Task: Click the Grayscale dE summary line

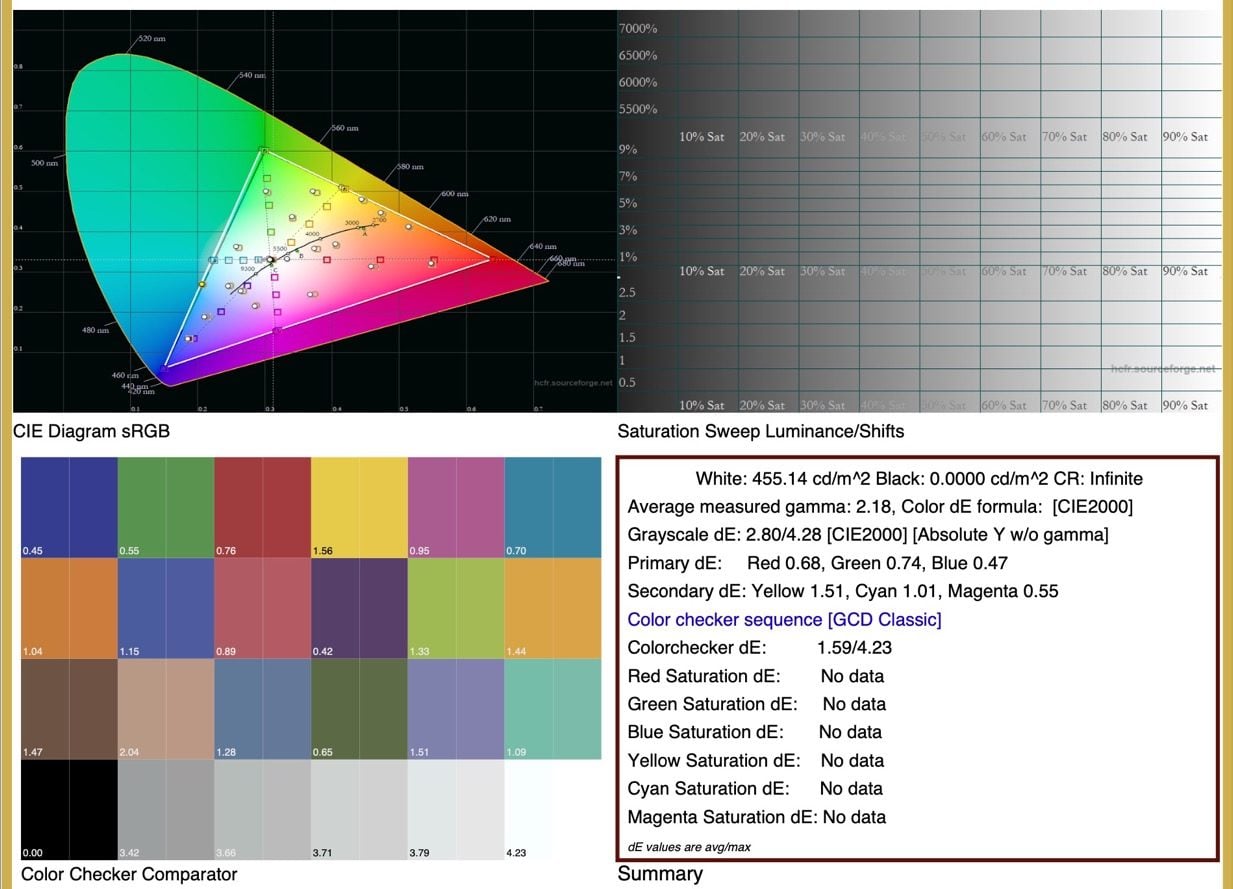Action: tap(867, 535)
